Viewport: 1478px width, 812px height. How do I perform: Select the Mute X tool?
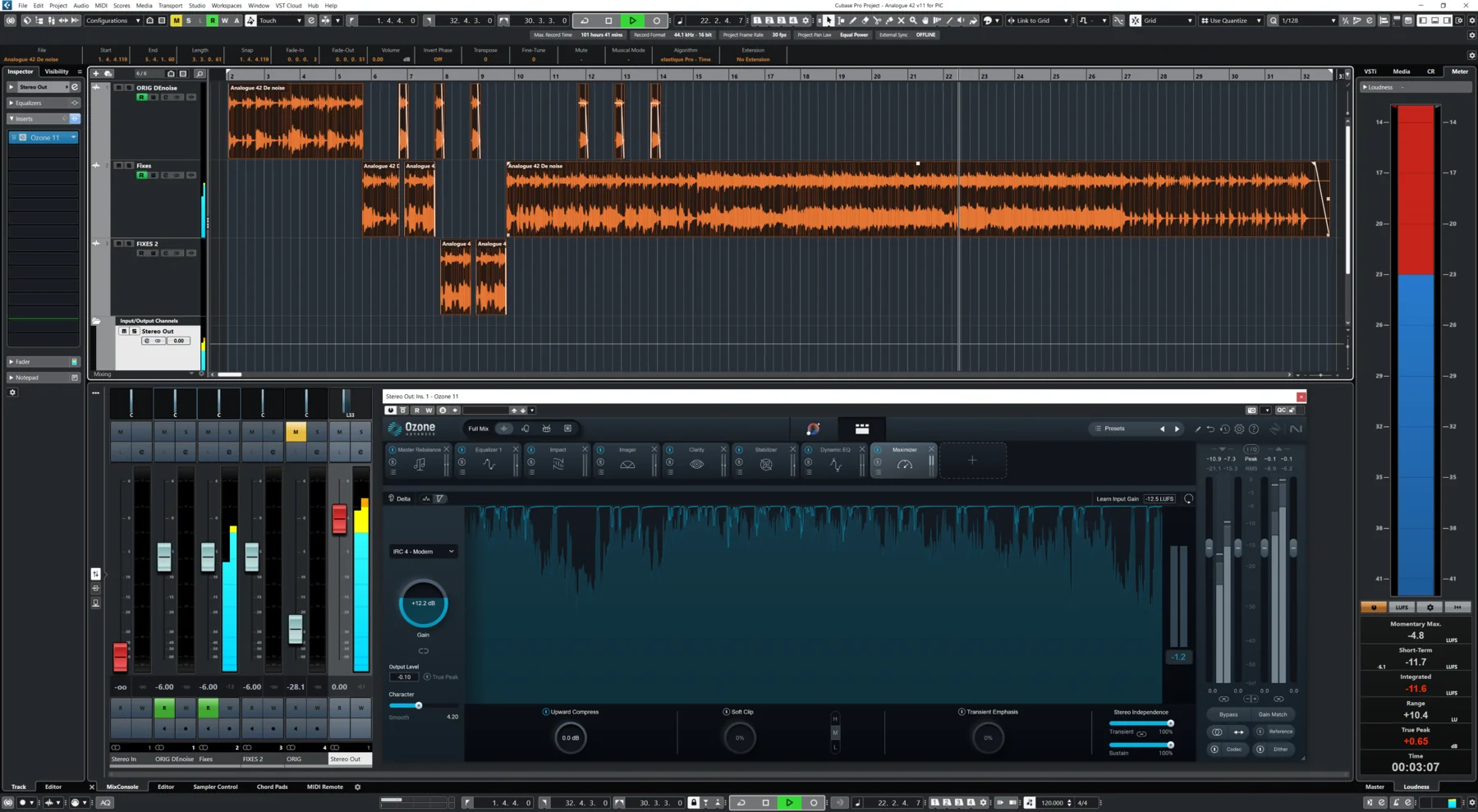[901, 21]
